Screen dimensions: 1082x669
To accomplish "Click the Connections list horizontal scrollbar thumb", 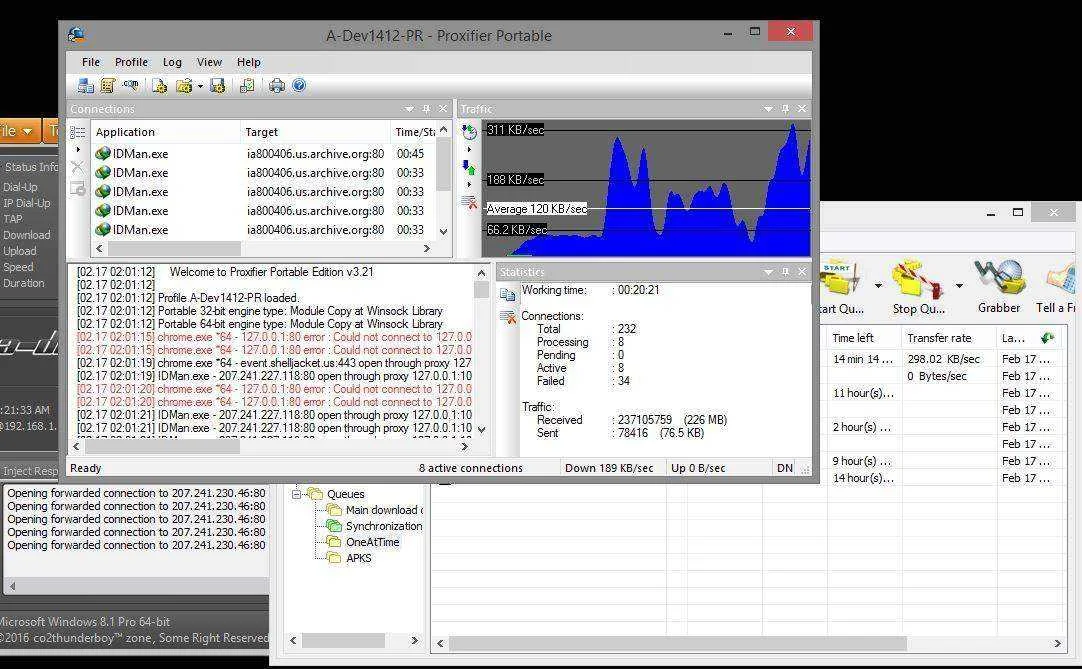I will pyautogui.click(x=175, y=248).
